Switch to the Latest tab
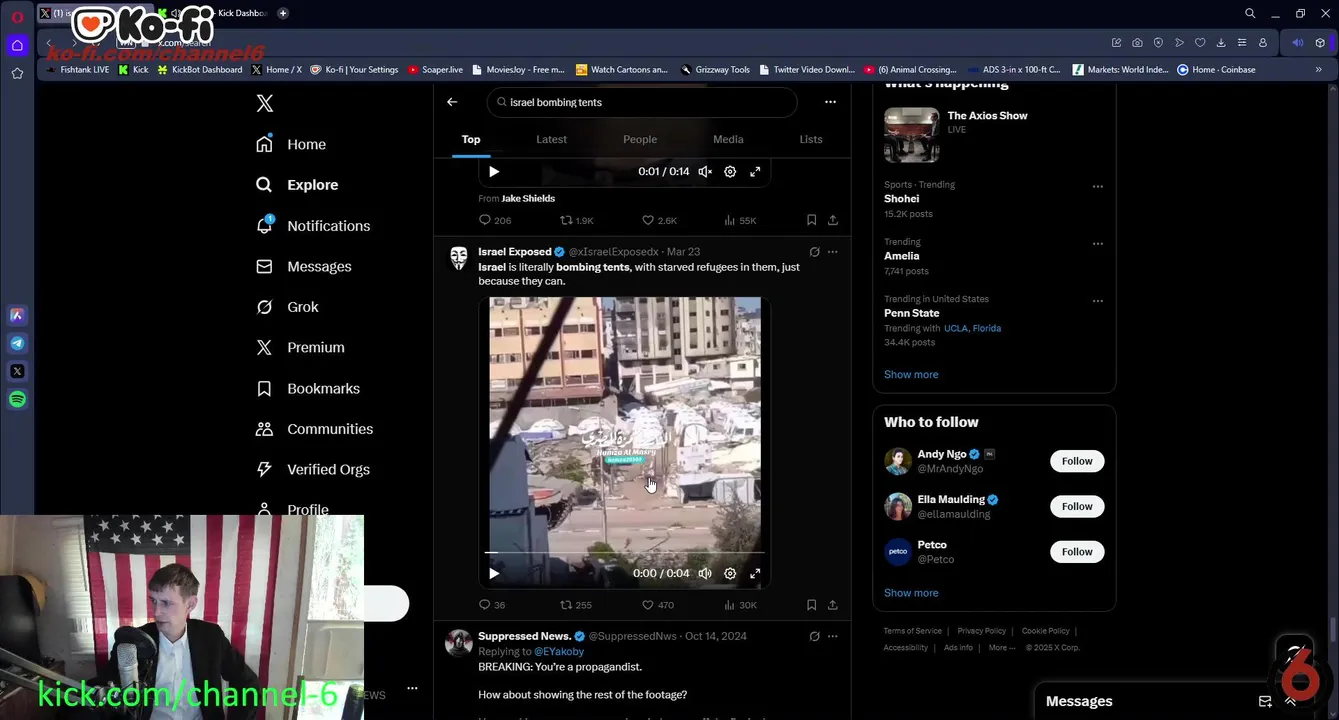The height and width of the screenshot is (720, 1339). pos(551,140)
